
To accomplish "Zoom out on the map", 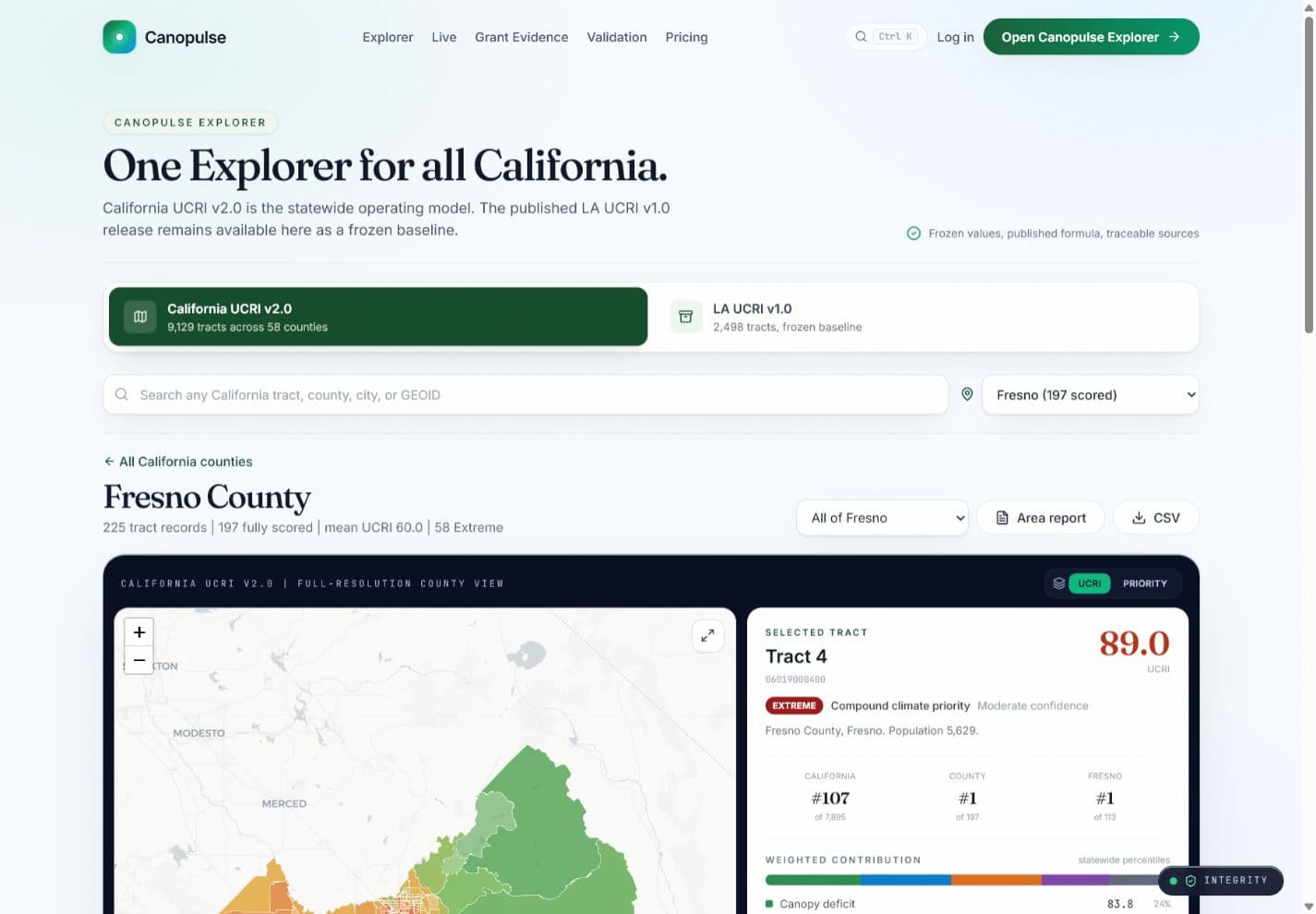I will click(139, 660).
